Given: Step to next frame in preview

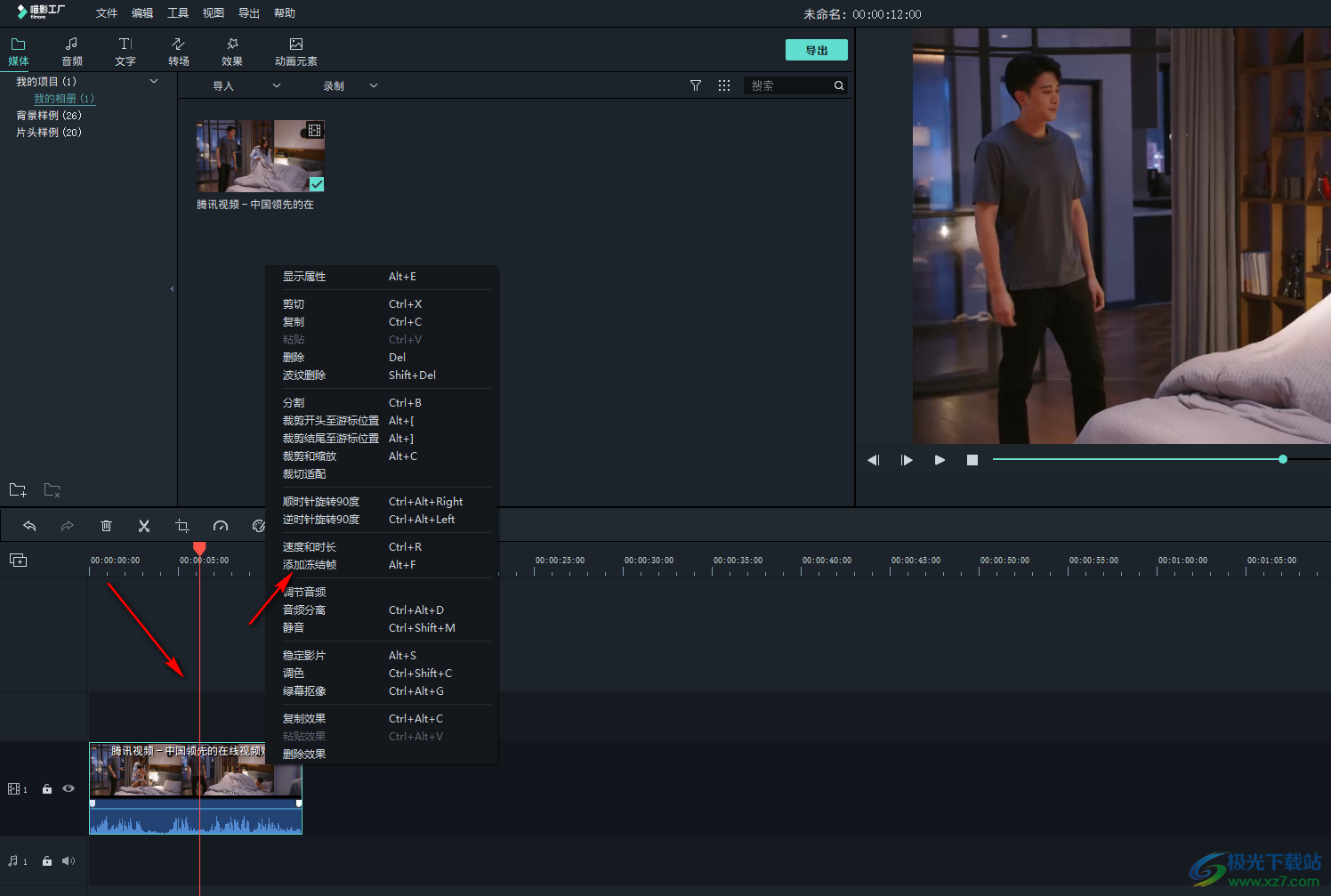Looking at the screenshot, I should click(x=907, y=460).
